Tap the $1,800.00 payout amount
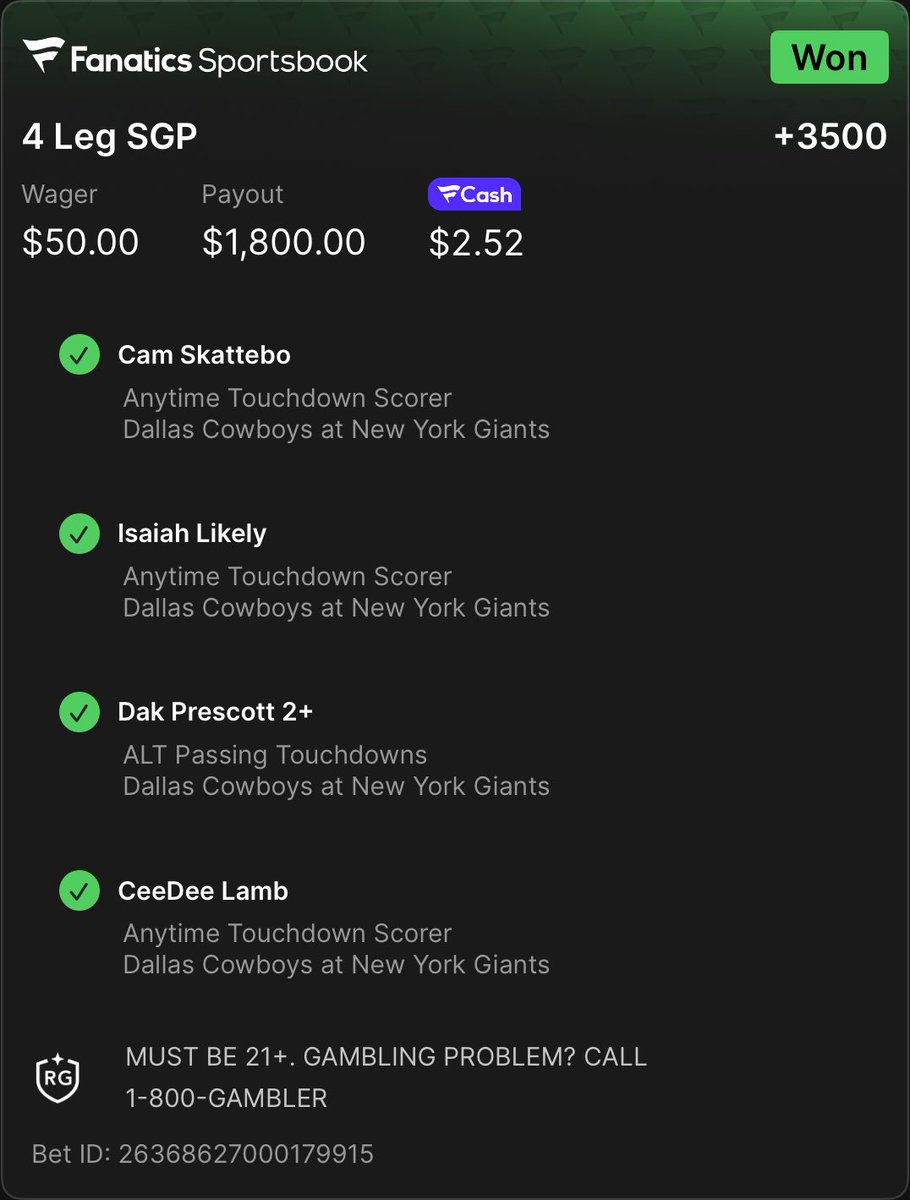 pos(284,242)
